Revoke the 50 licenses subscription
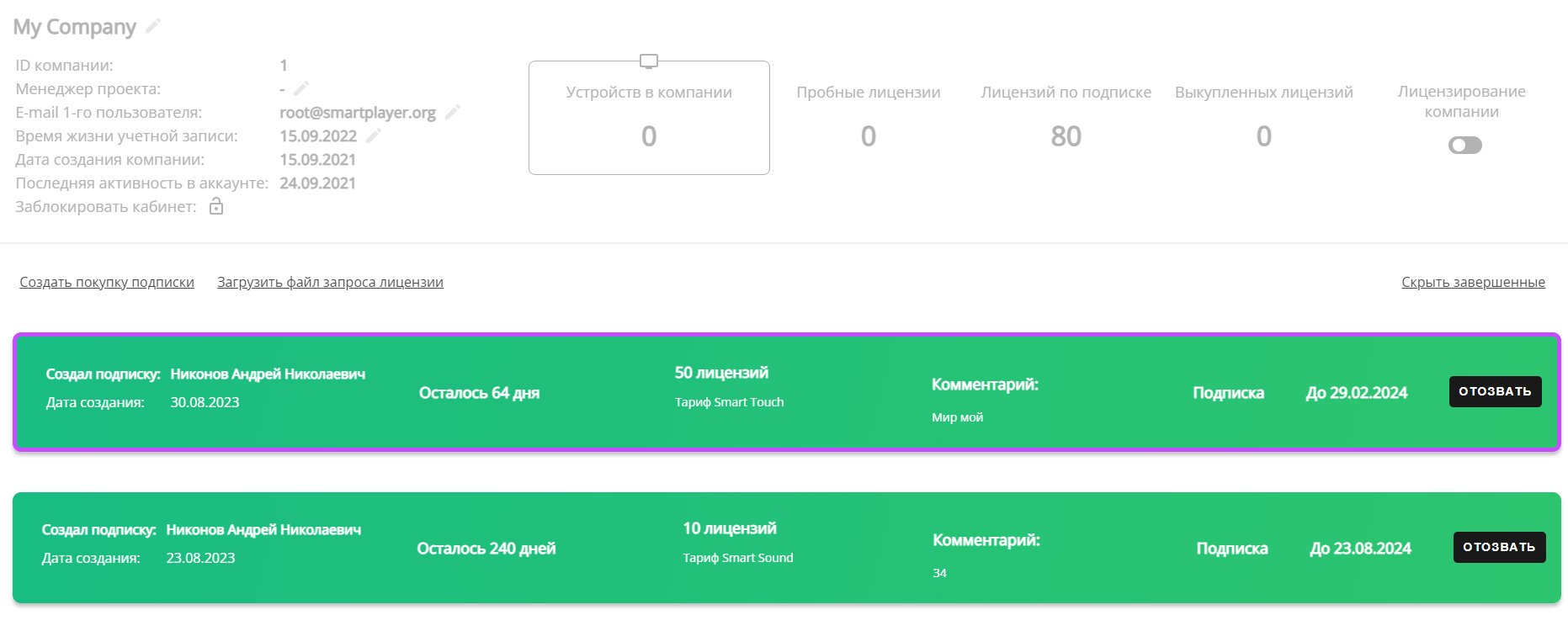The image size is (1568, 626). [1495, 391]
